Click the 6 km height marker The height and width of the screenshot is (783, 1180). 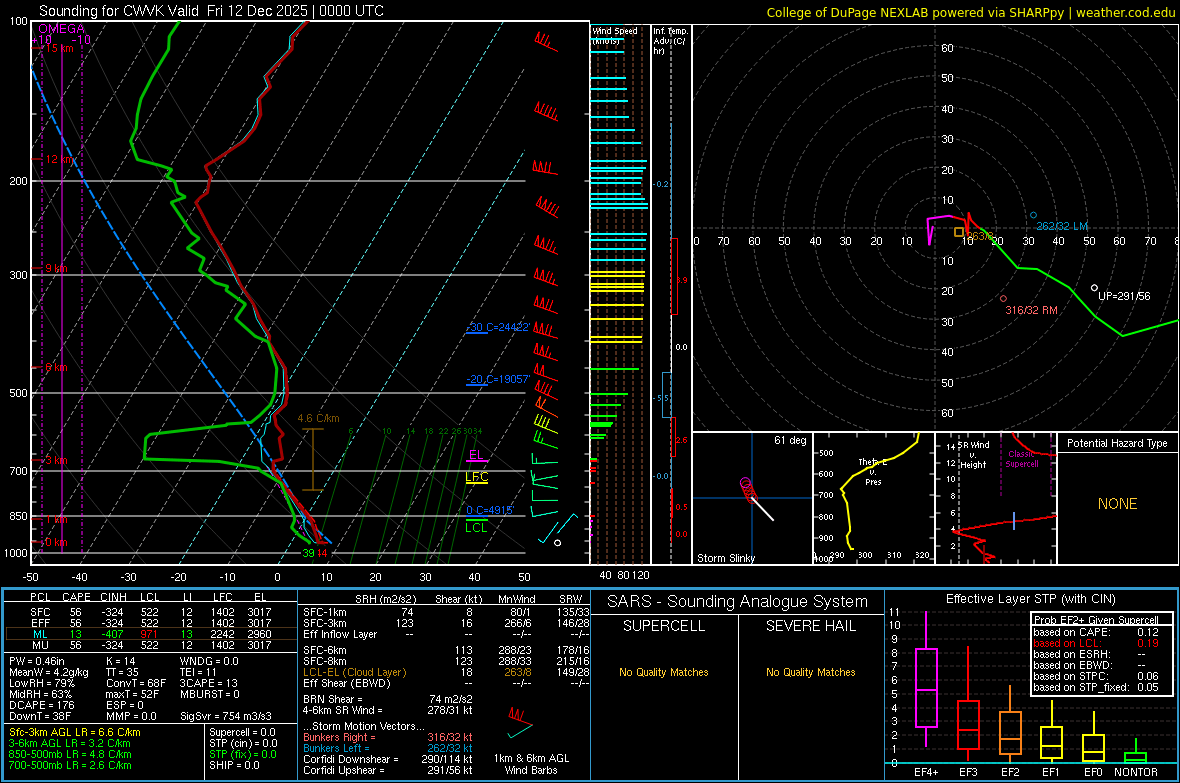(55, 367)
